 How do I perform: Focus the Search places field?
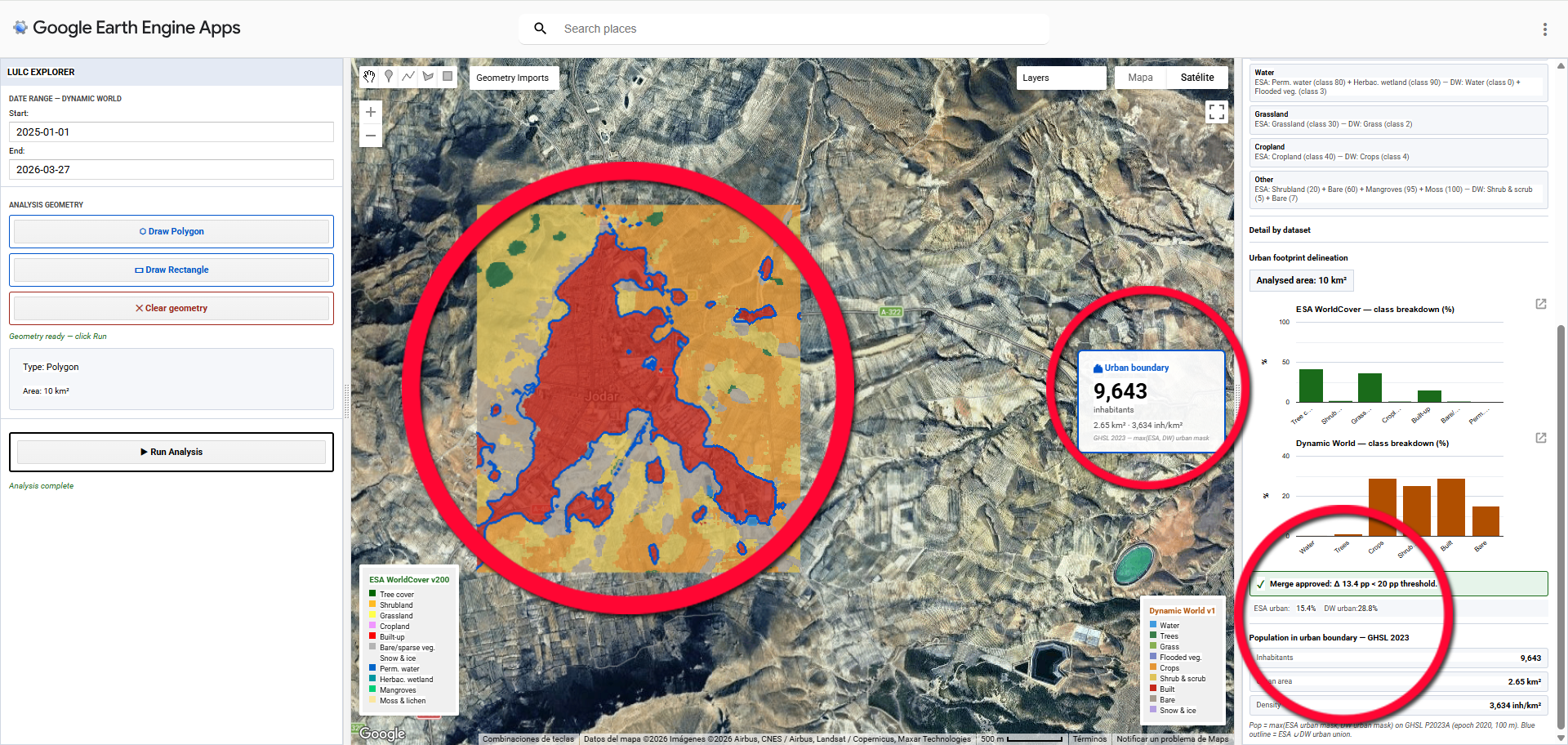[800, 29]
